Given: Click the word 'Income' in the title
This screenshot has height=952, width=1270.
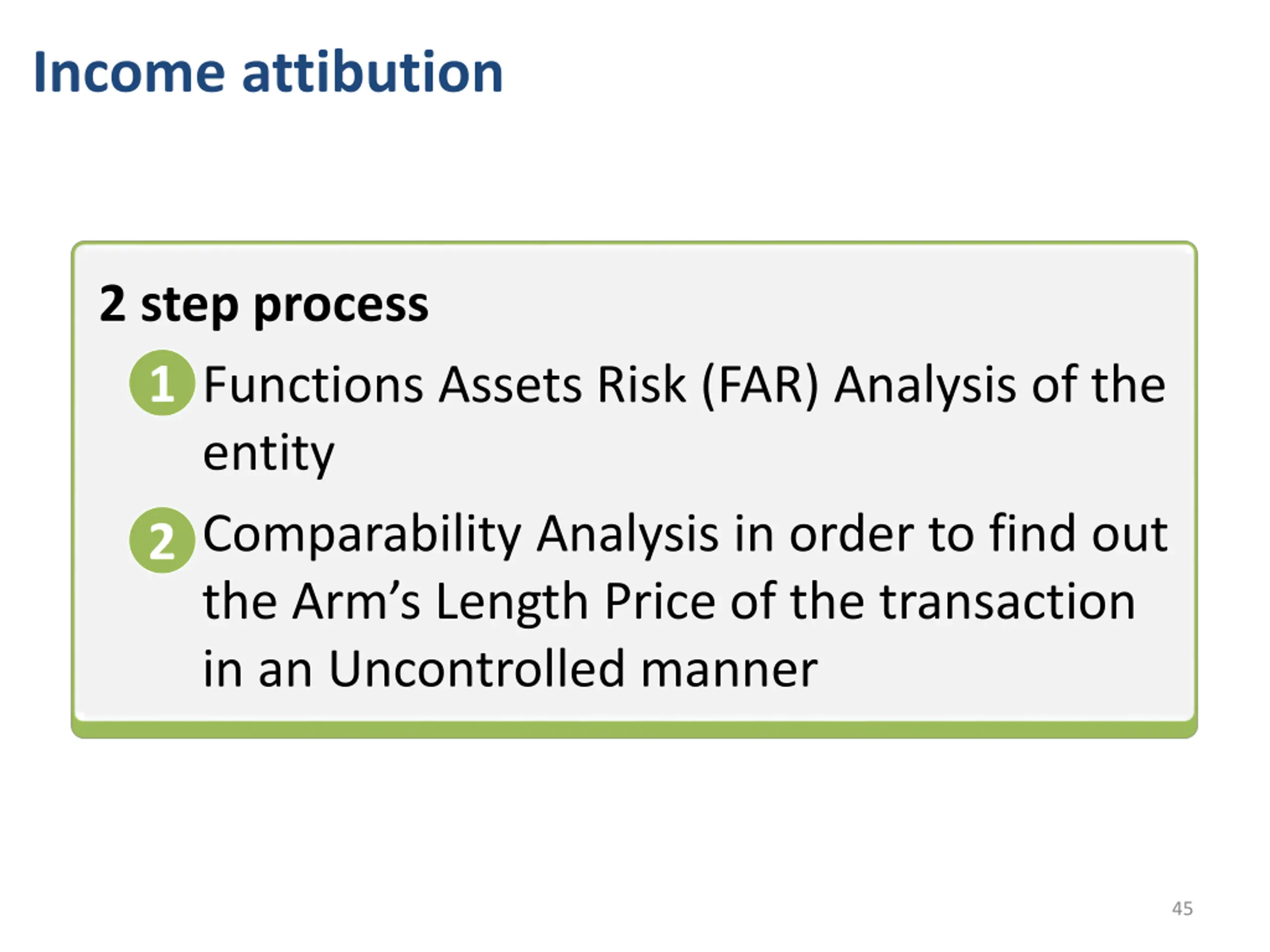Looking at the screenshot, I should pos(129,72).
